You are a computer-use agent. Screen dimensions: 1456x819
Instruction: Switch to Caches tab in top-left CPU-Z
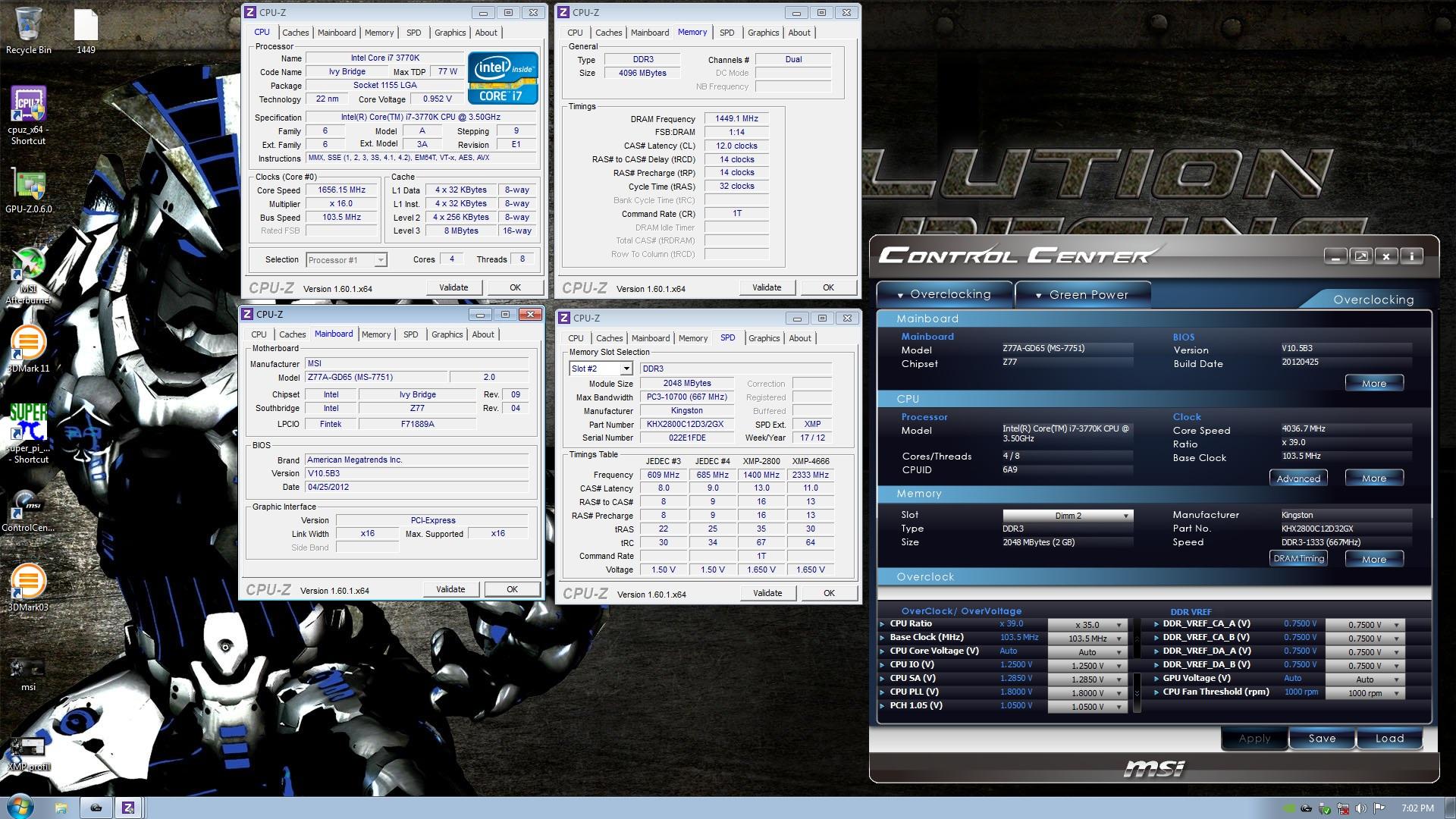[295, 33]
